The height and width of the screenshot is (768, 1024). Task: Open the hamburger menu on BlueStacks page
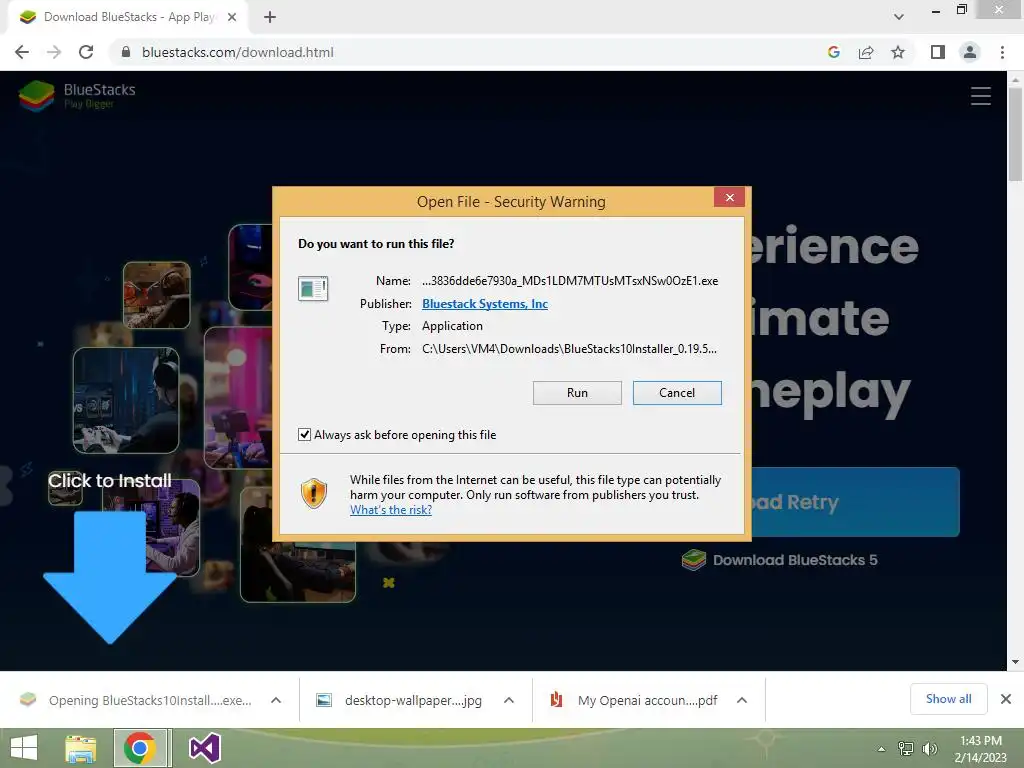pos(980,96)
